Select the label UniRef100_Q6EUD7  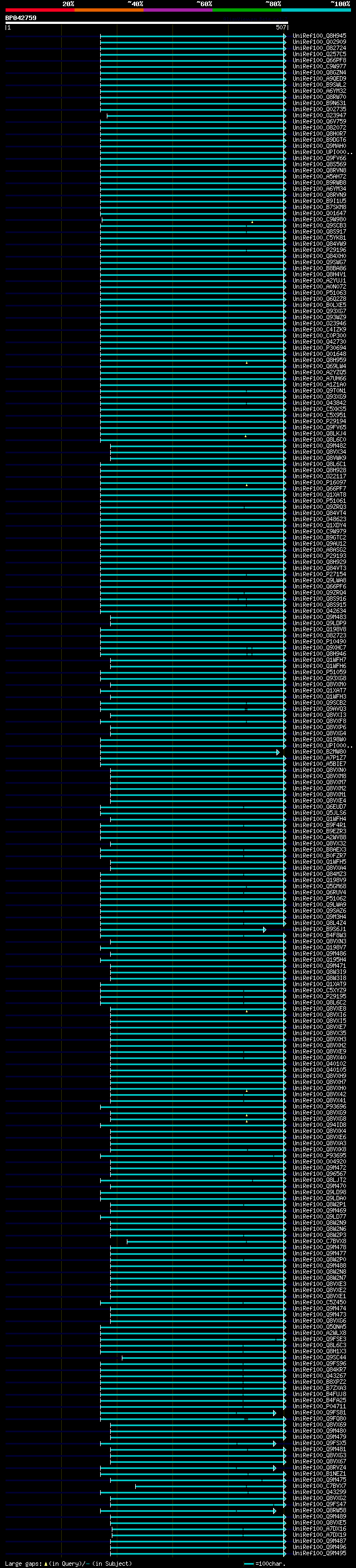(319, 807)
